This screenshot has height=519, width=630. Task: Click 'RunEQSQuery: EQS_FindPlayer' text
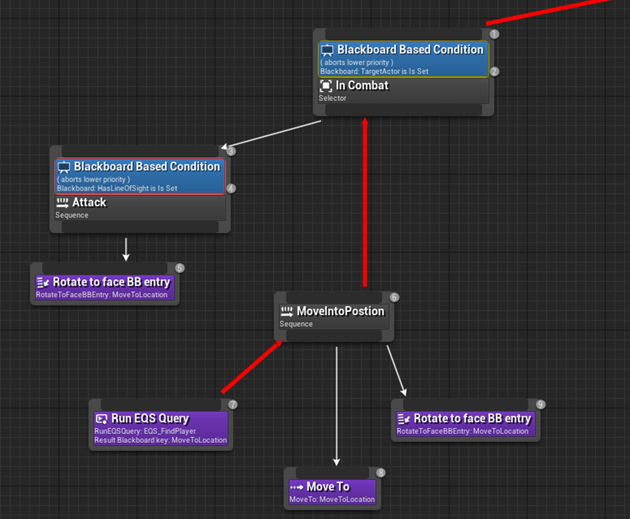145,431
